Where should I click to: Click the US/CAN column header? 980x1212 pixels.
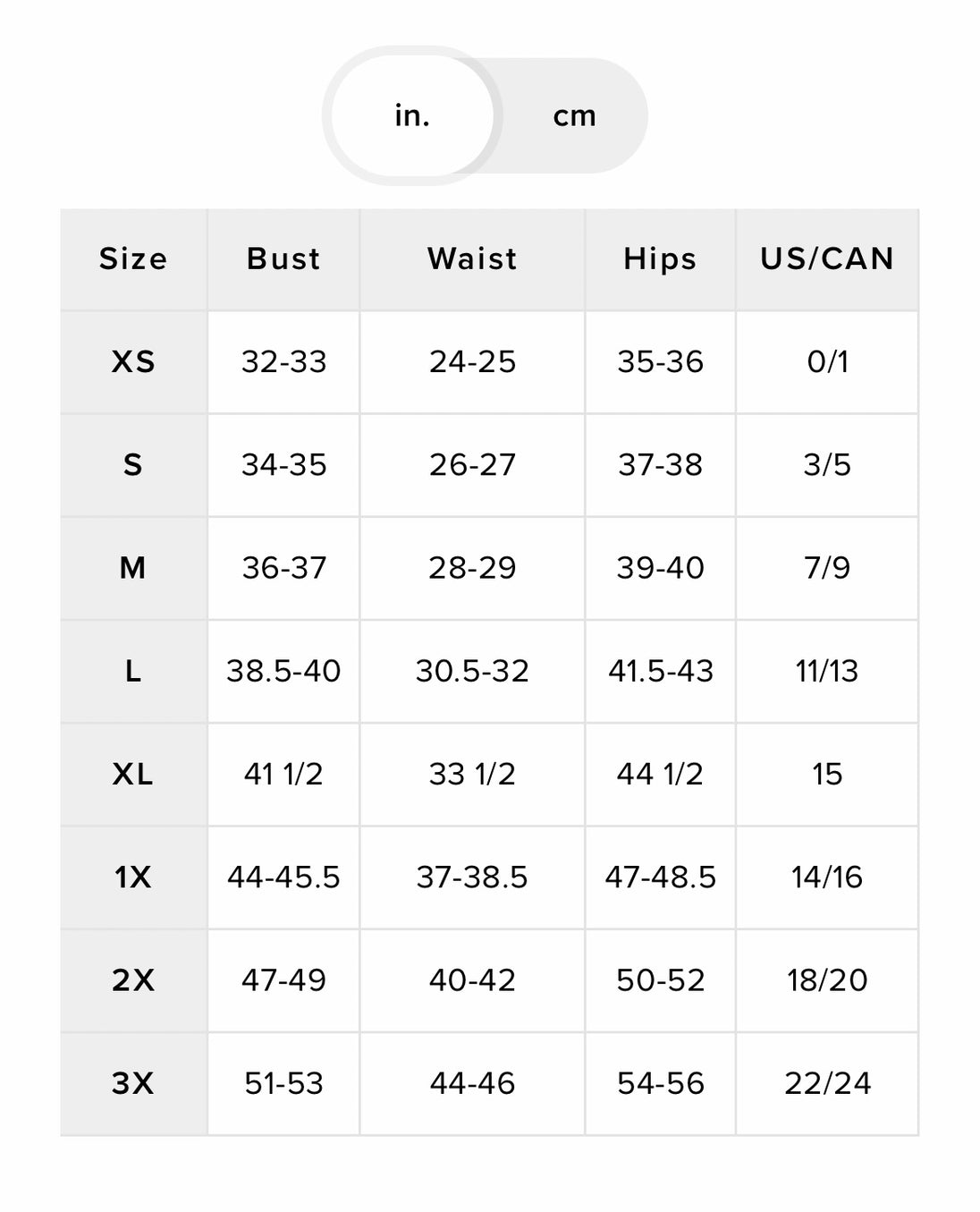tap(827, 259)
